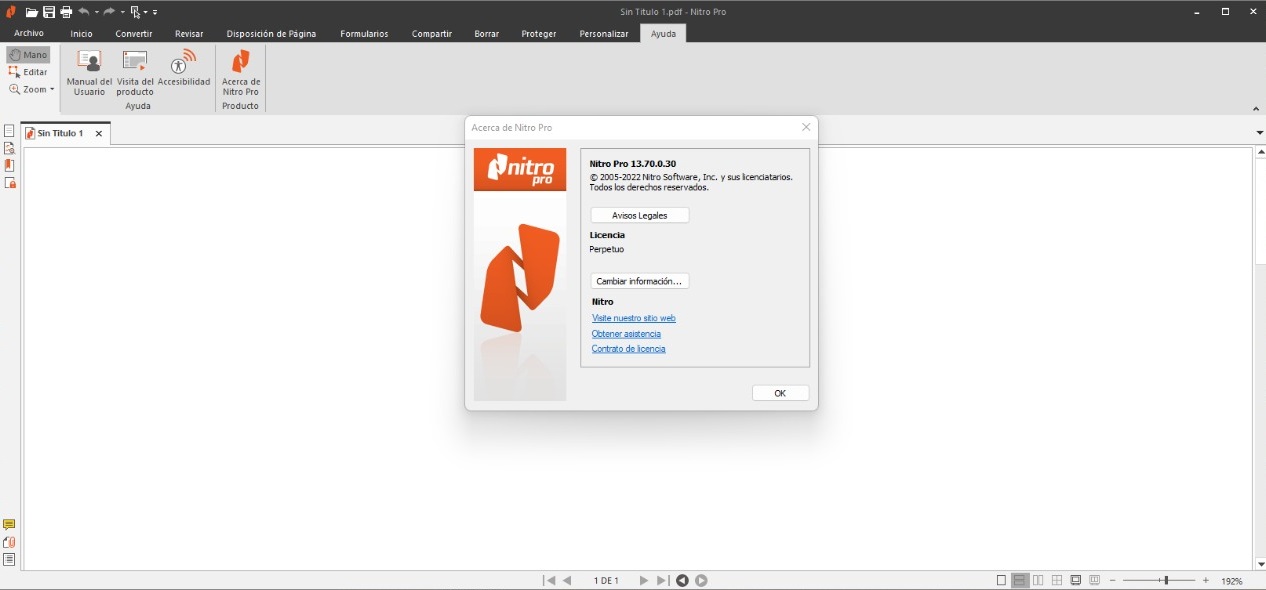Switch to single page view
Image resolution: width=1266 pixels, height=590 pixels.
click(x=1002, y=580)
